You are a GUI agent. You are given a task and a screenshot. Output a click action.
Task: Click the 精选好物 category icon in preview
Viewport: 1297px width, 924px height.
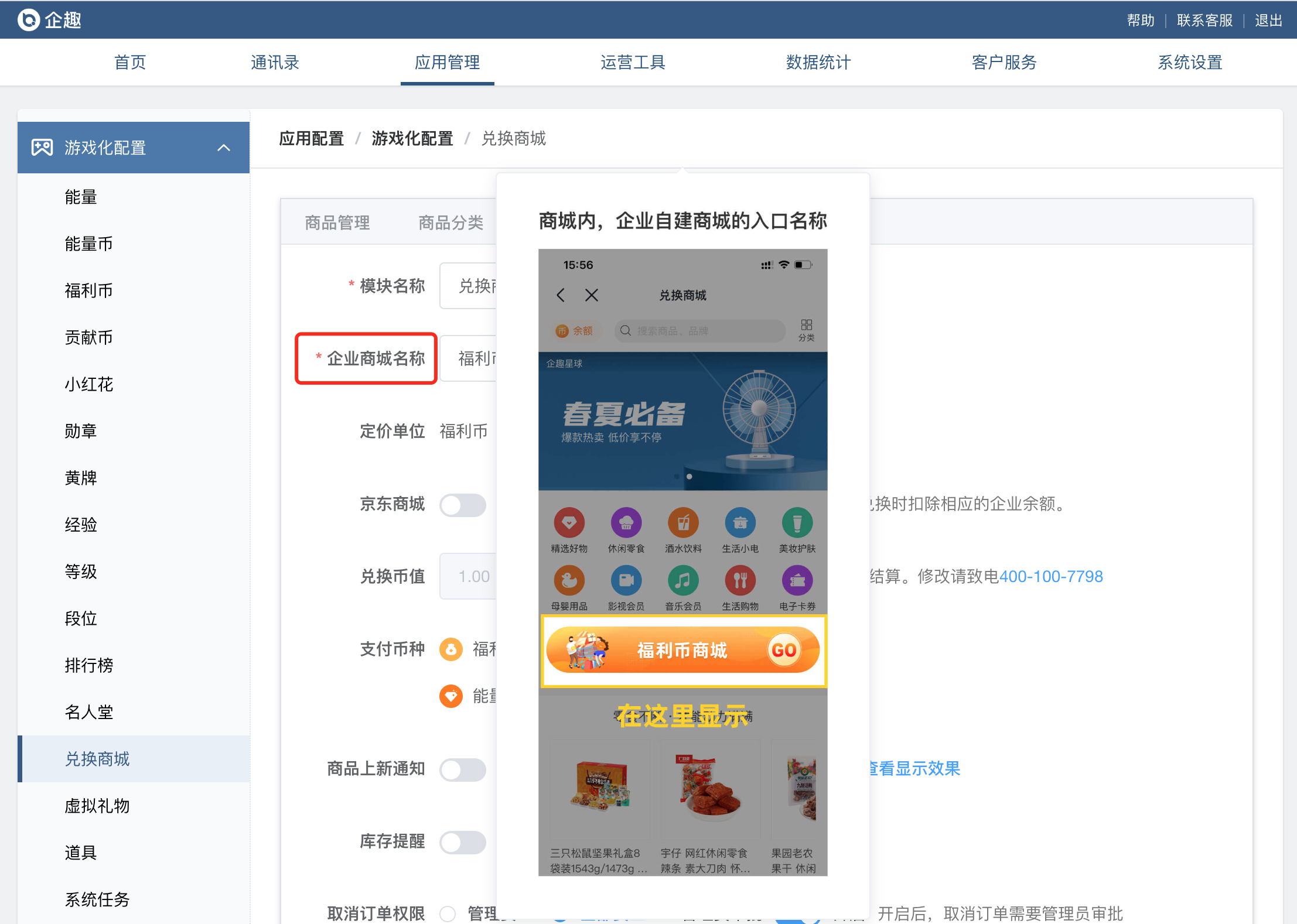569,523
